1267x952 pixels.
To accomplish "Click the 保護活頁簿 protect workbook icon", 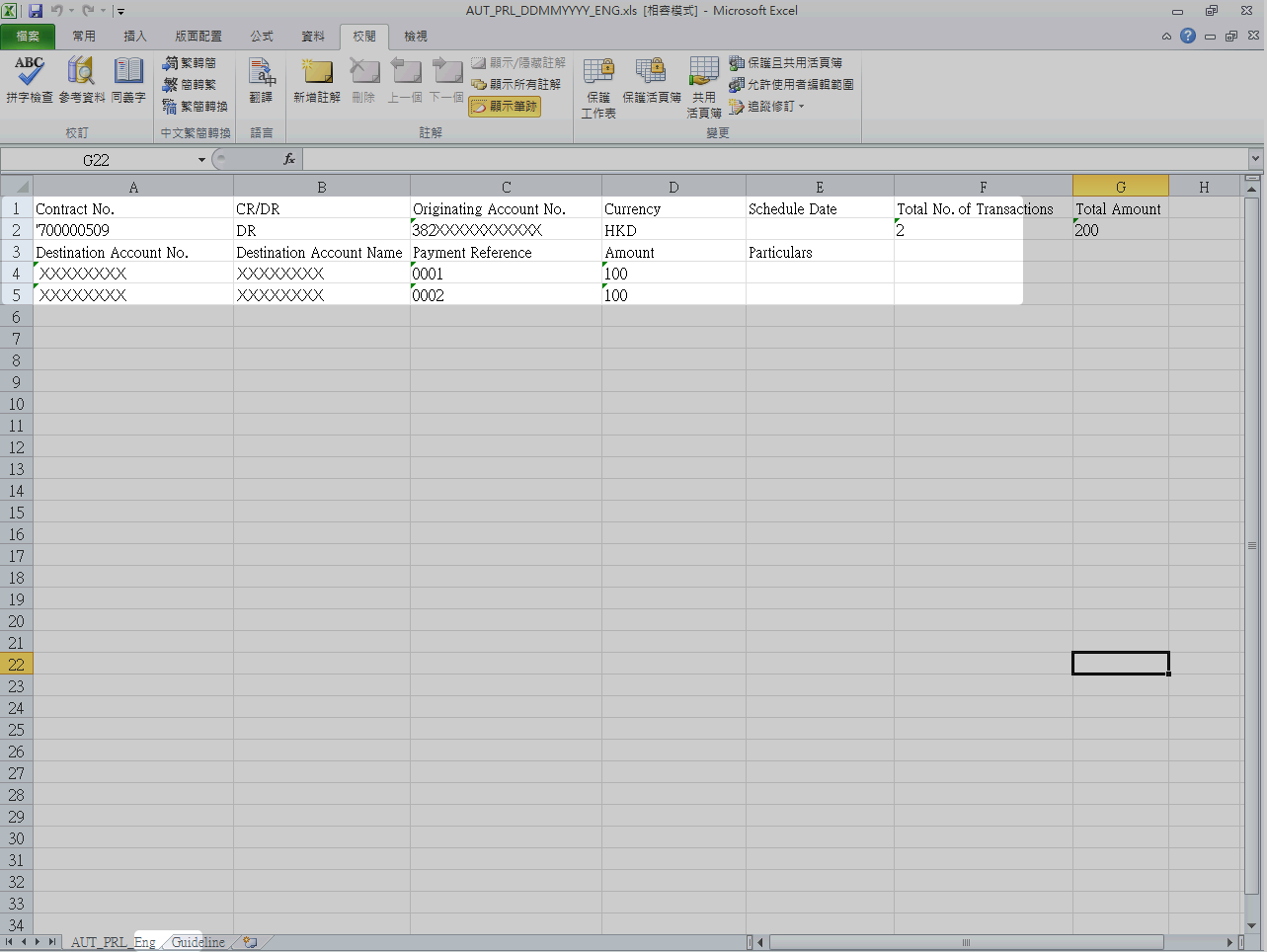I will pyautogui.click(x=651, y=80).
